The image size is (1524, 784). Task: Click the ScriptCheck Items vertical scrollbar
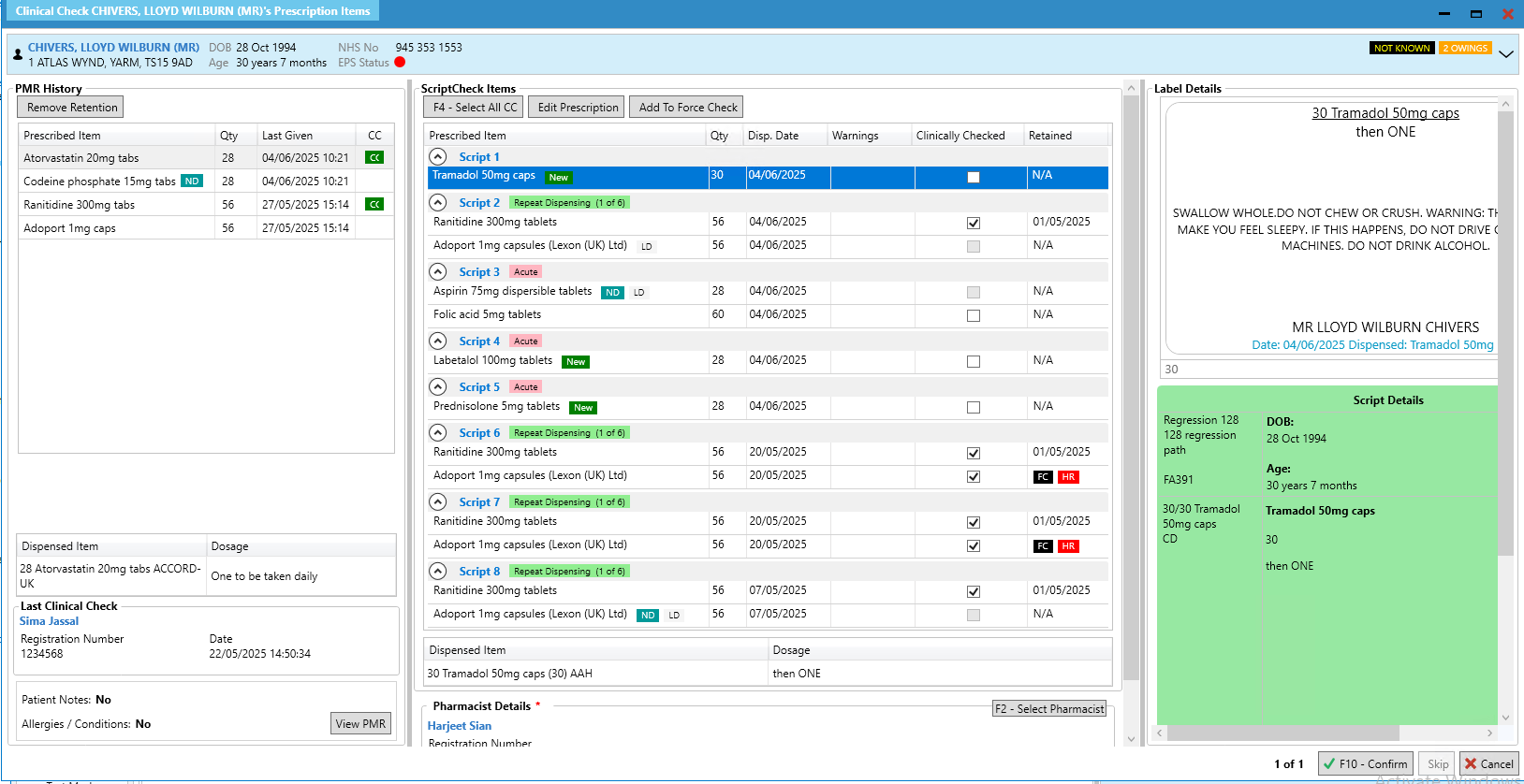(1131, 414)
